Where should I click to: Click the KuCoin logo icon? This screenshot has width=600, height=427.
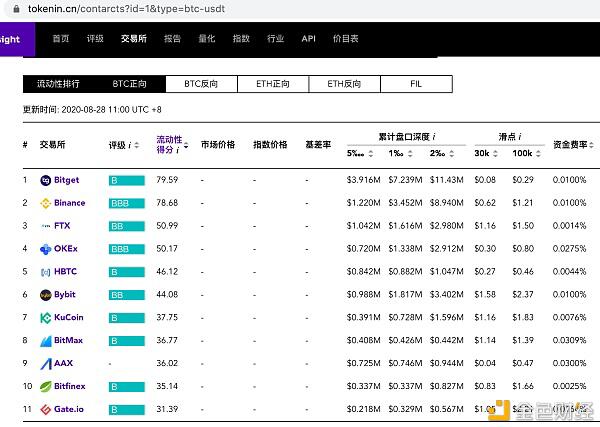pos(46,318)
